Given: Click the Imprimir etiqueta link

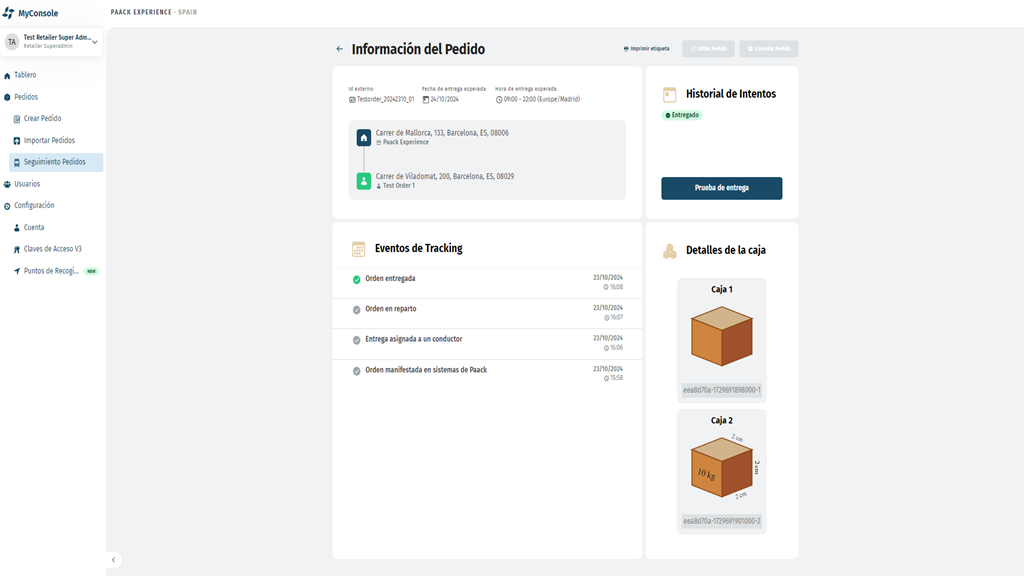Looking at the screenshot, I should [646, 49].
